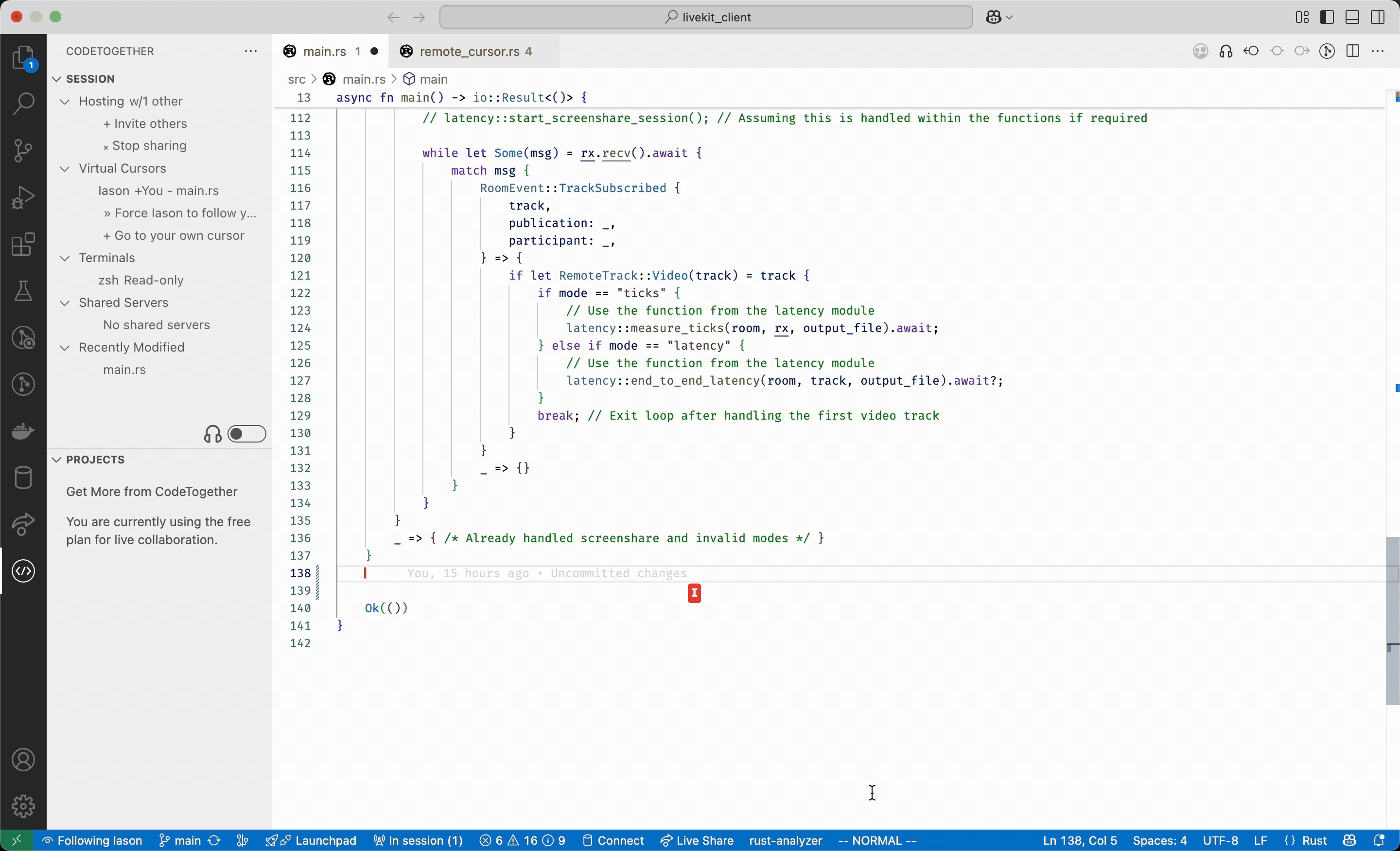1400x851 pixels.
Task: Collapse the PROJECTS section
Action: click(x=56, y=460)
